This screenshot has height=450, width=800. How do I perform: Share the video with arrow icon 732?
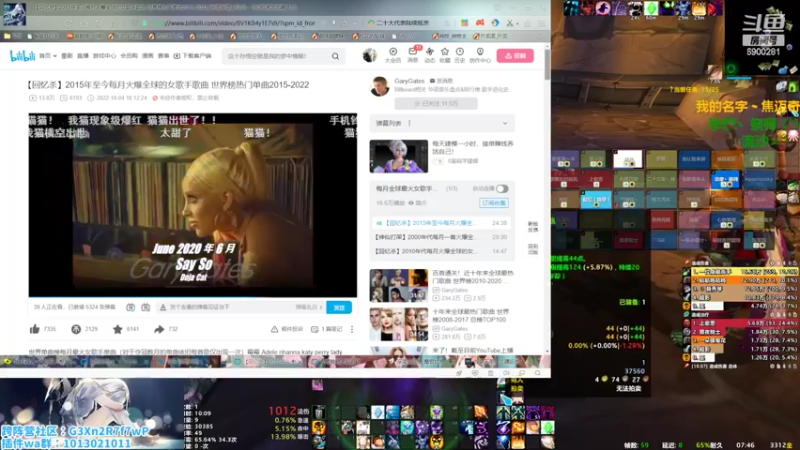pyautogui.click(x=159, y=329)
